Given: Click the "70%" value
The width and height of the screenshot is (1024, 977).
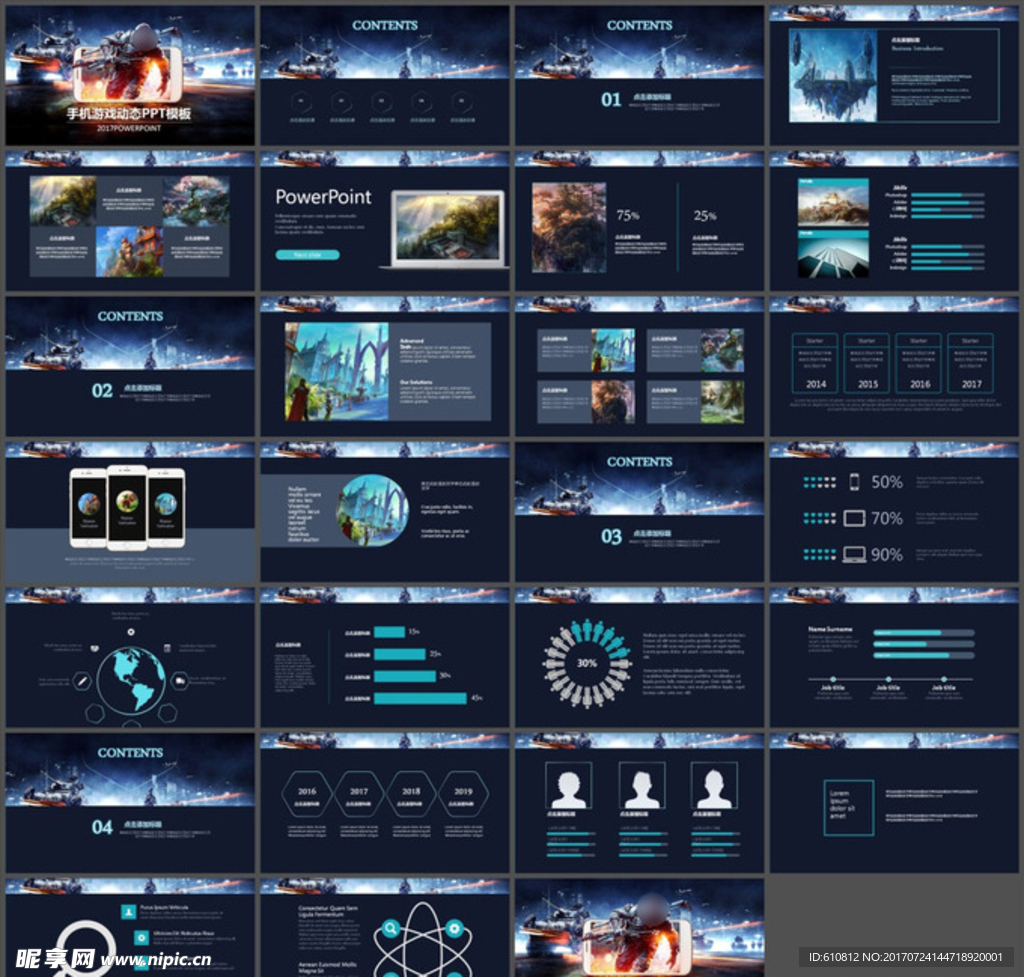Looking at the screenshot, I should [887, 519].
